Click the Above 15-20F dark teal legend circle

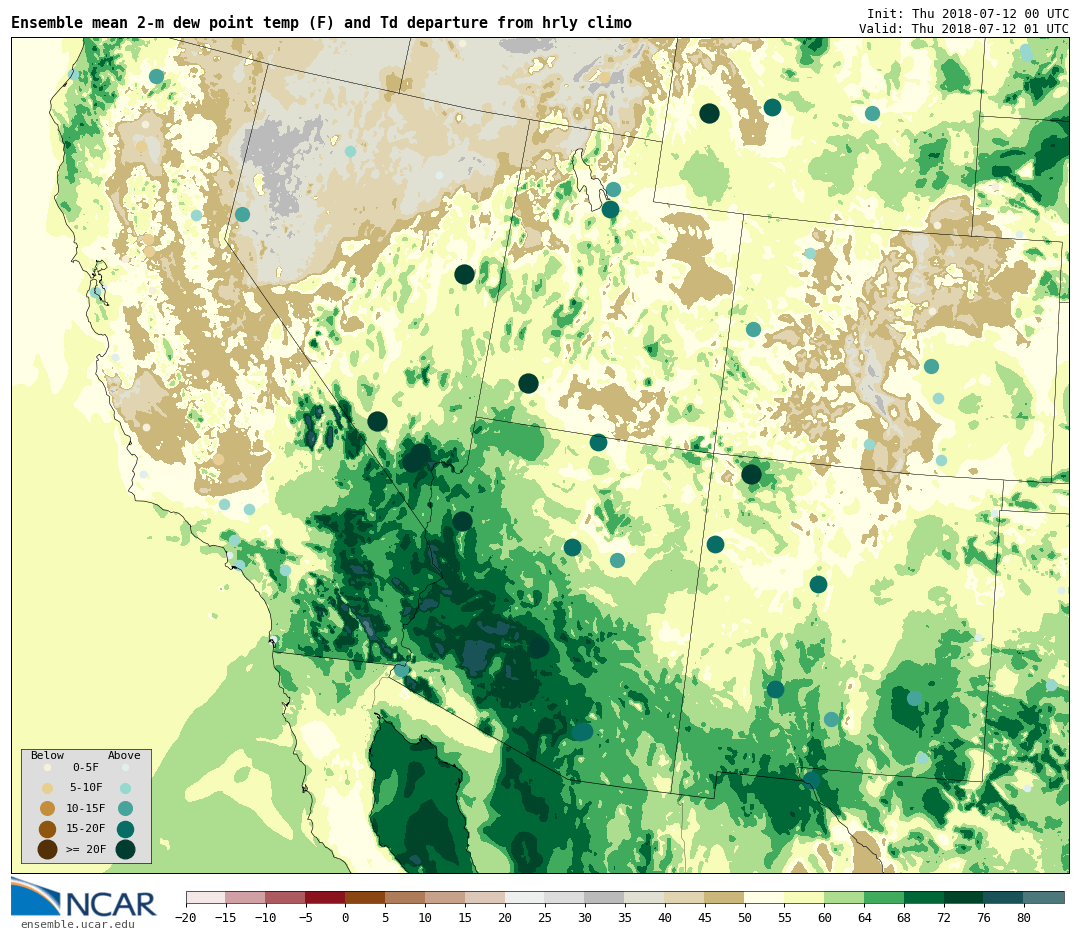(125, 829)
